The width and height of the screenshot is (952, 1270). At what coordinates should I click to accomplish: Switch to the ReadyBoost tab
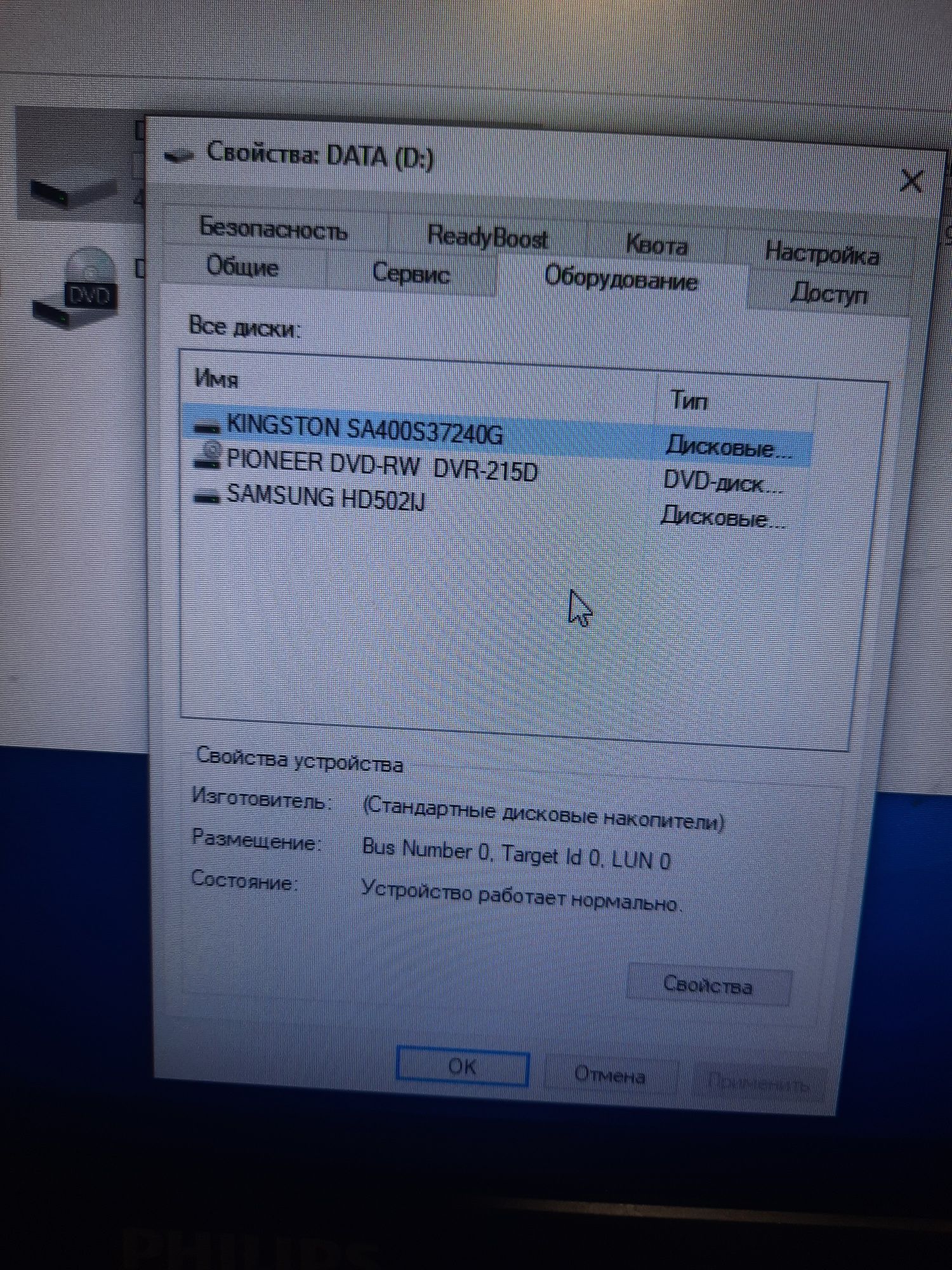pyautogui.click(x=487, y=237)
